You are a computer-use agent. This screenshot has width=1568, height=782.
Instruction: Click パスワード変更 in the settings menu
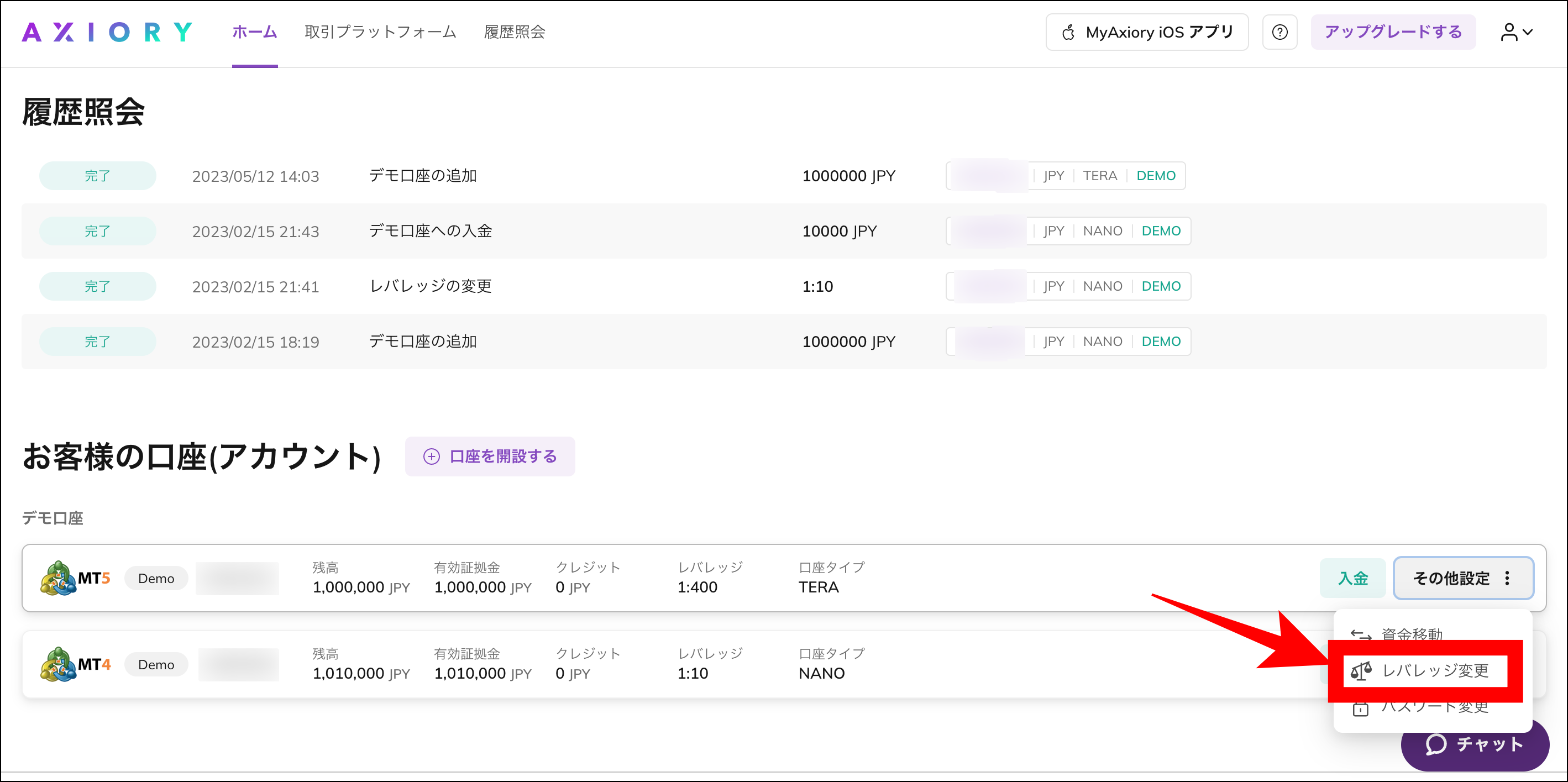(1434, 707)
